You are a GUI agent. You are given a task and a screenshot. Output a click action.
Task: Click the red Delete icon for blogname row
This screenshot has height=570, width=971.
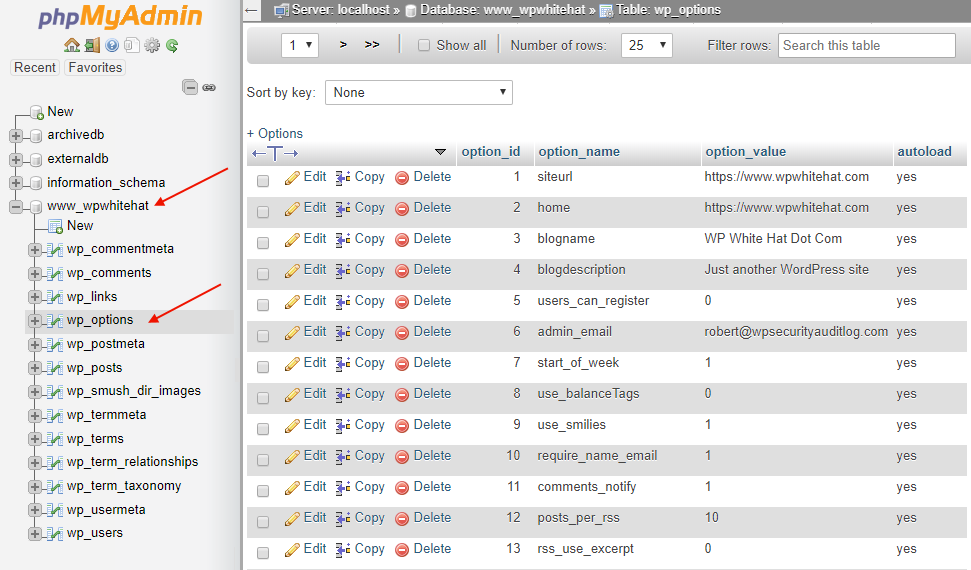pos(402,240)
